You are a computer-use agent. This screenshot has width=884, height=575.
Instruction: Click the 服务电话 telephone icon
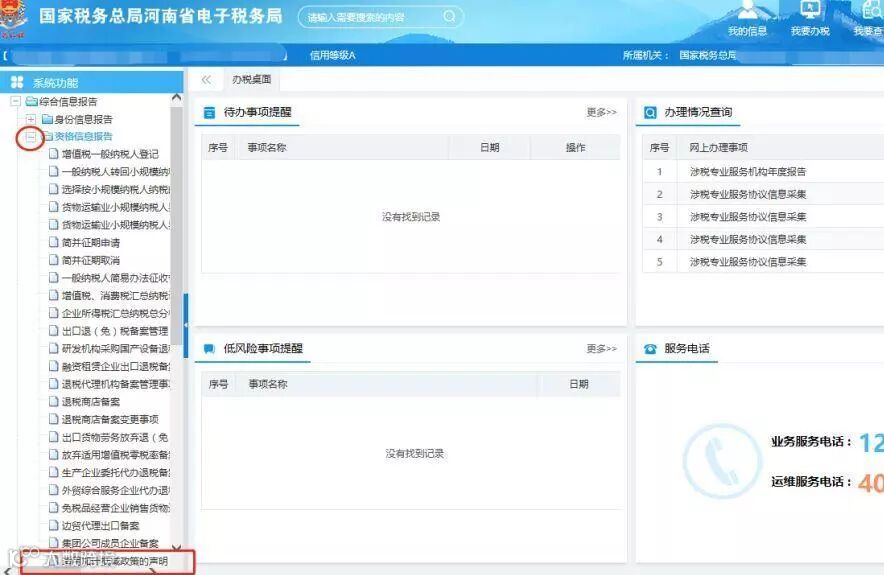click(x=650, y=349)
